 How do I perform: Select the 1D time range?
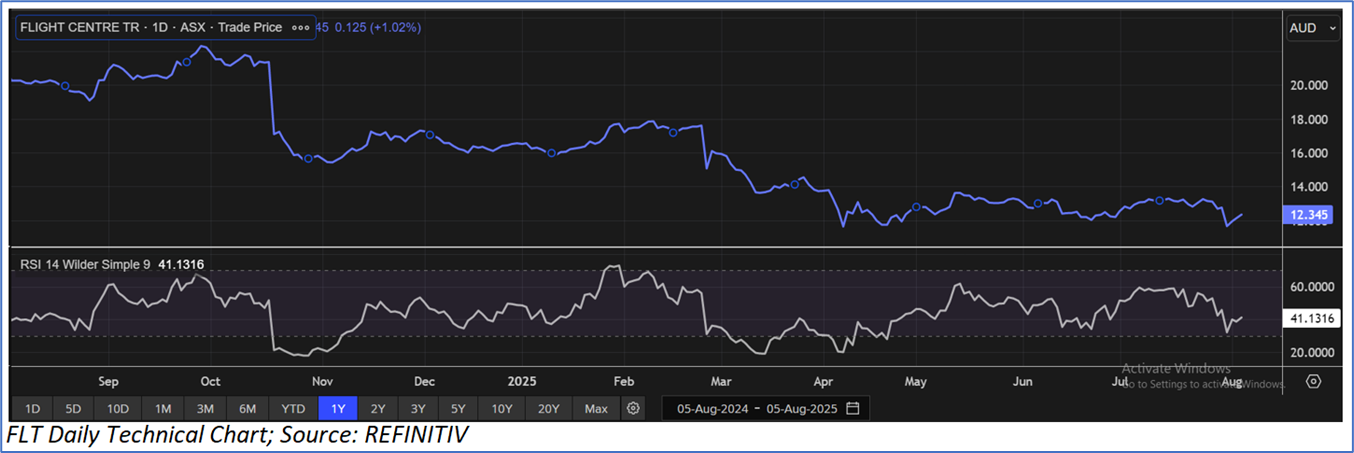coord(33,408)
